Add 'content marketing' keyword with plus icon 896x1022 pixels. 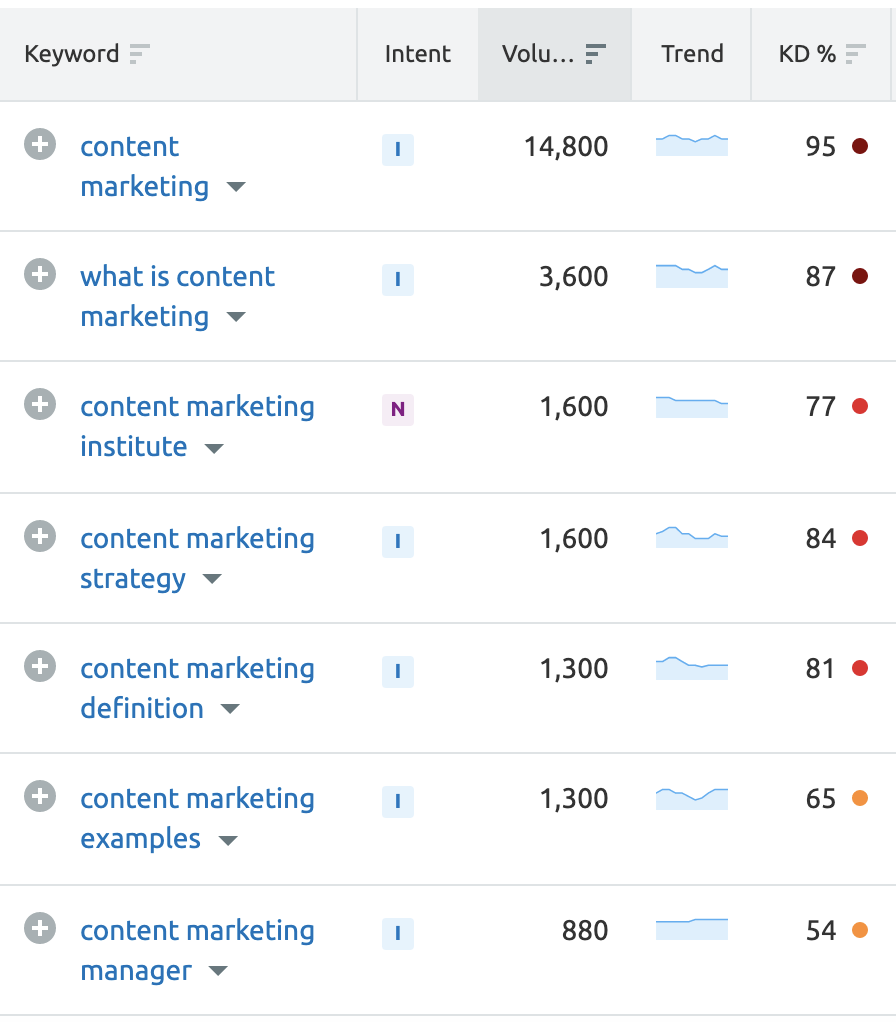click(40, 144)
